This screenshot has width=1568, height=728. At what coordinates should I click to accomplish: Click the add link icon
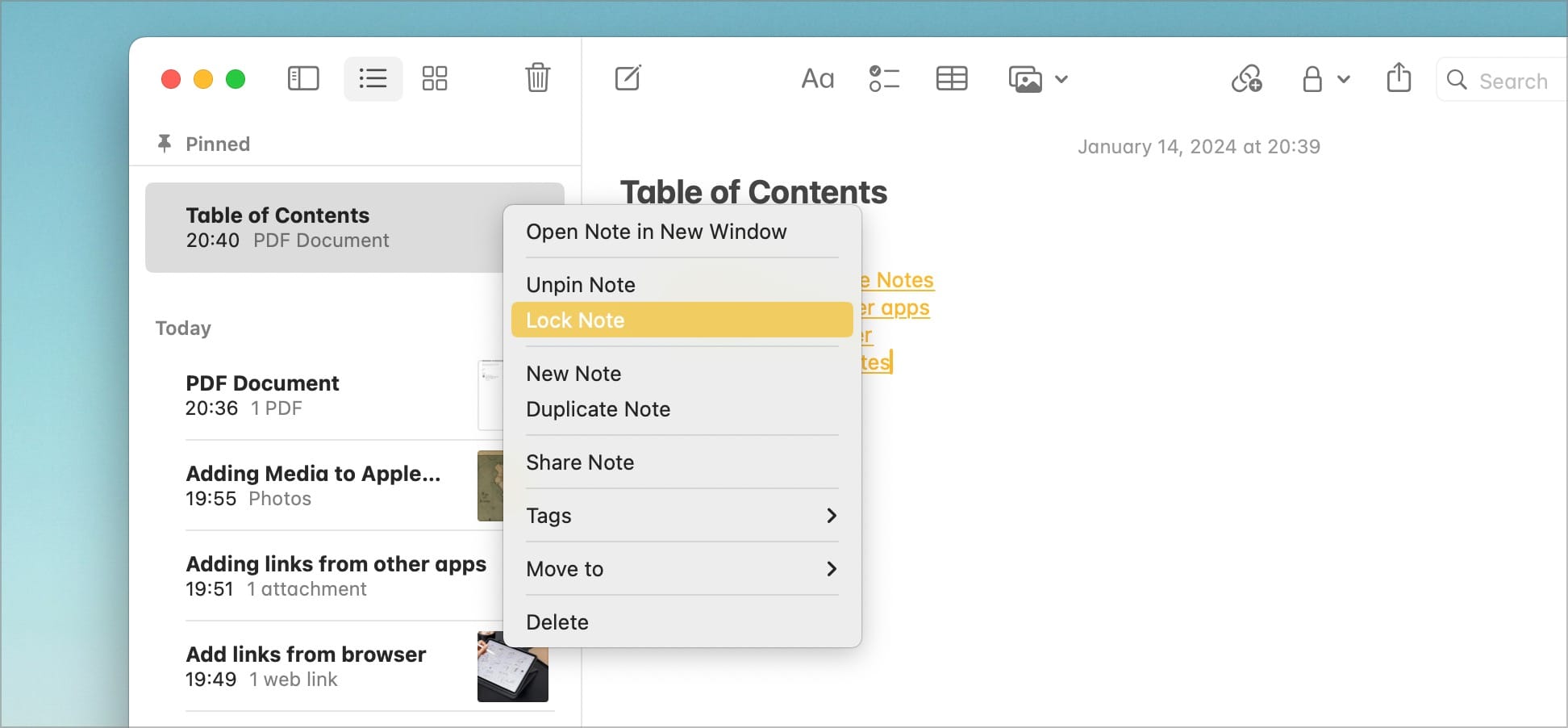pyautogui.click(x=1246, y=79)
